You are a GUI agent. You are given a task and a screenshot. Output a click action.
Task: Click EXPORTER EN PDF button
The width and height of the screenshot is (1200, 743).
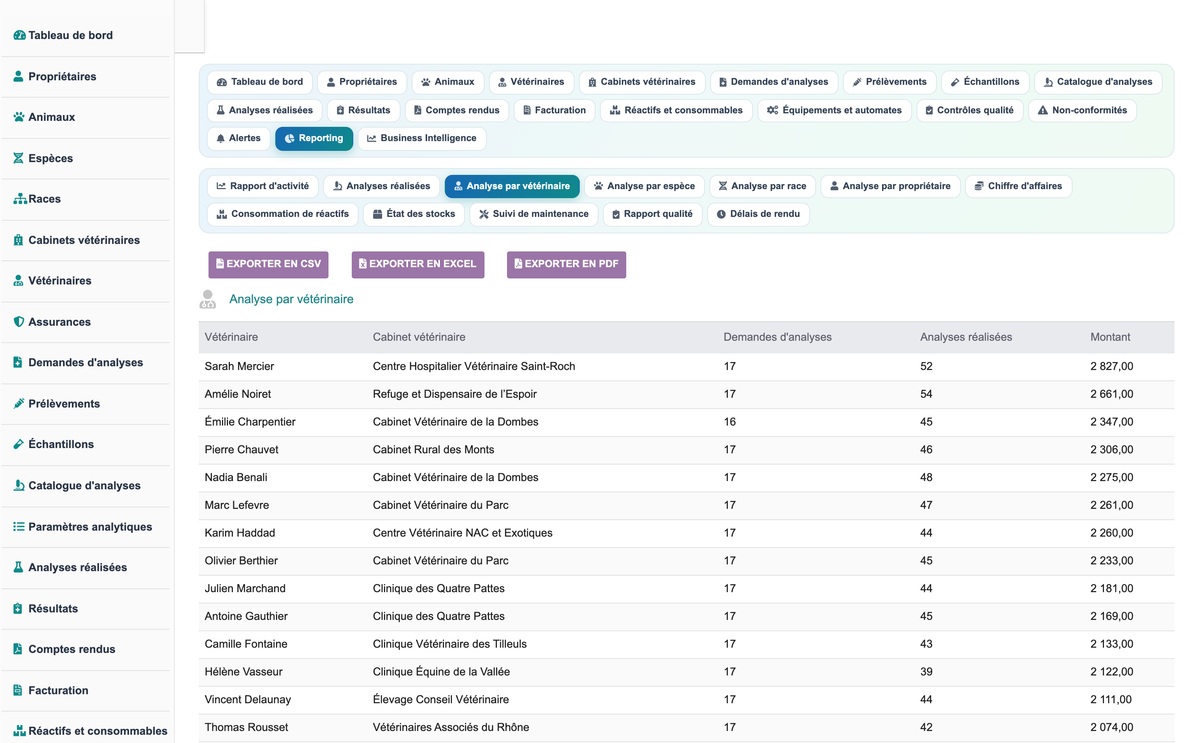[566, 264]
